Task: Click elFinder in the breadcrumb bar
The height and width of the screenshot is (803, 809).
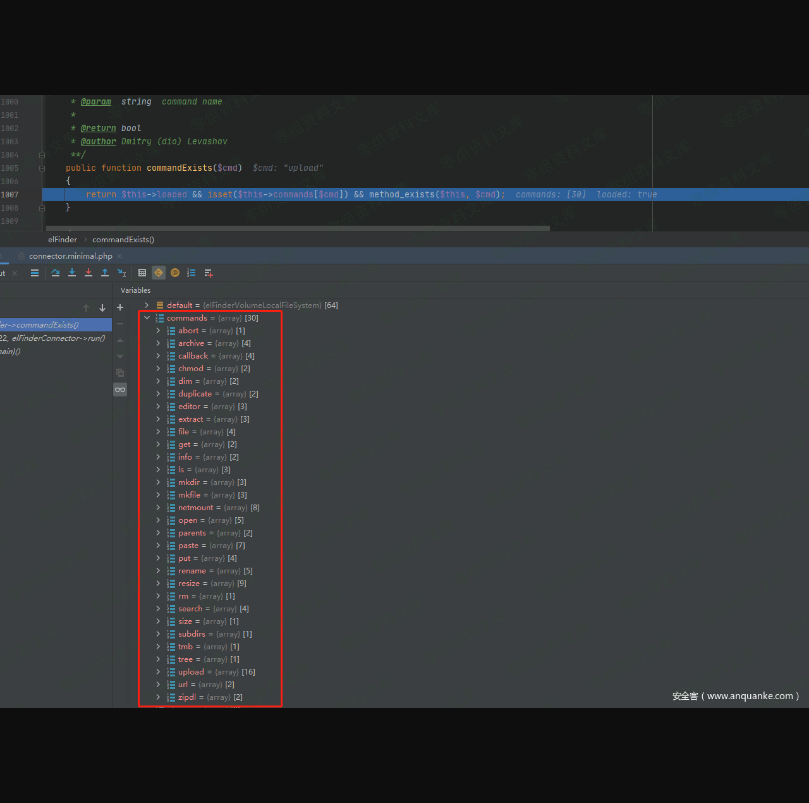Action: click(62, 240)
